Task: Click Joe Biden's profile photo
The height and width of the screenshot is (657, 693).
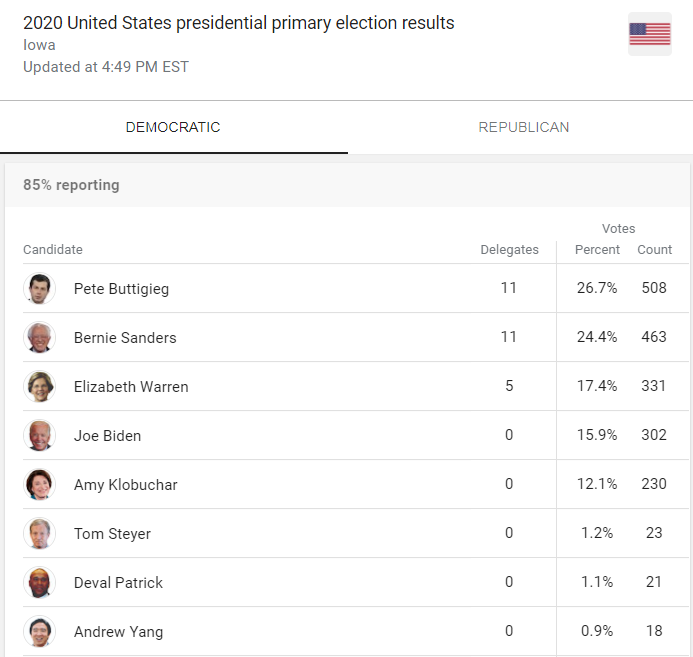Action: (39, 435)
